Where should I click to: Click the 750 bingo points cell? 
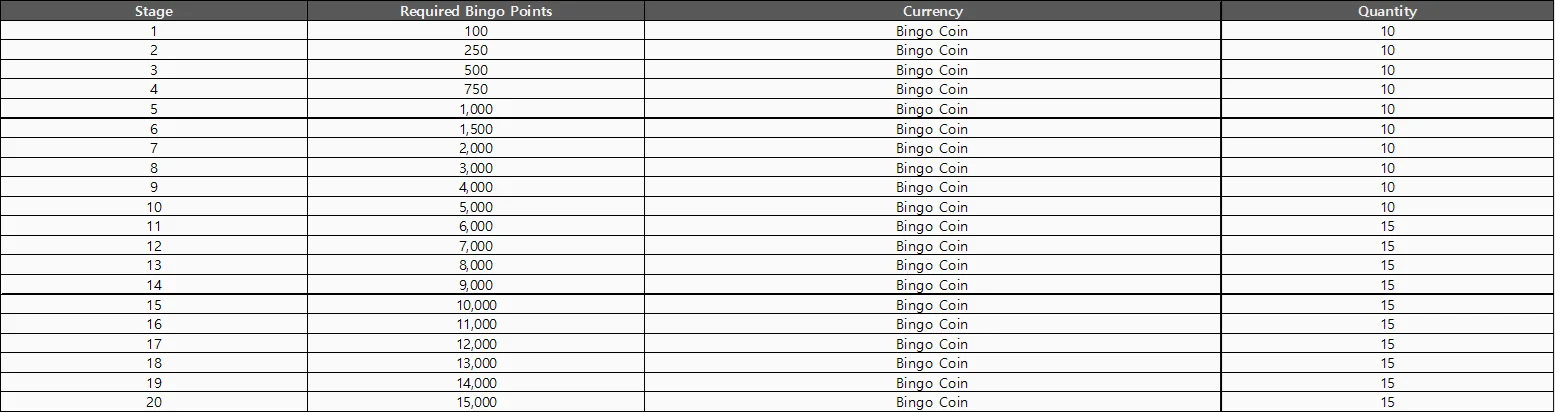[476, 89]
